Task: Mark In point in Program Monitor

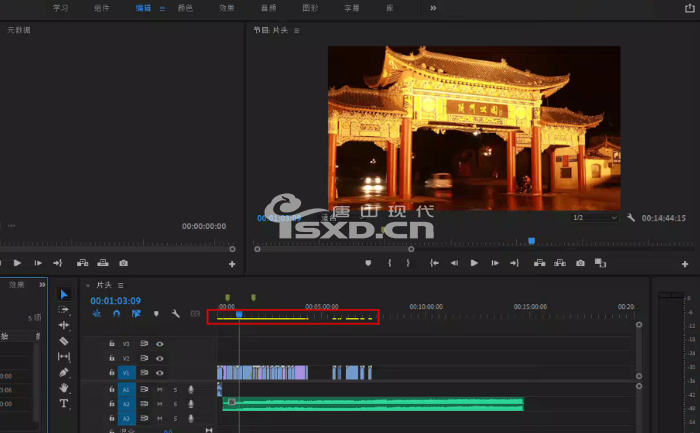Action: pyautogui.click(x=389, y=263)
